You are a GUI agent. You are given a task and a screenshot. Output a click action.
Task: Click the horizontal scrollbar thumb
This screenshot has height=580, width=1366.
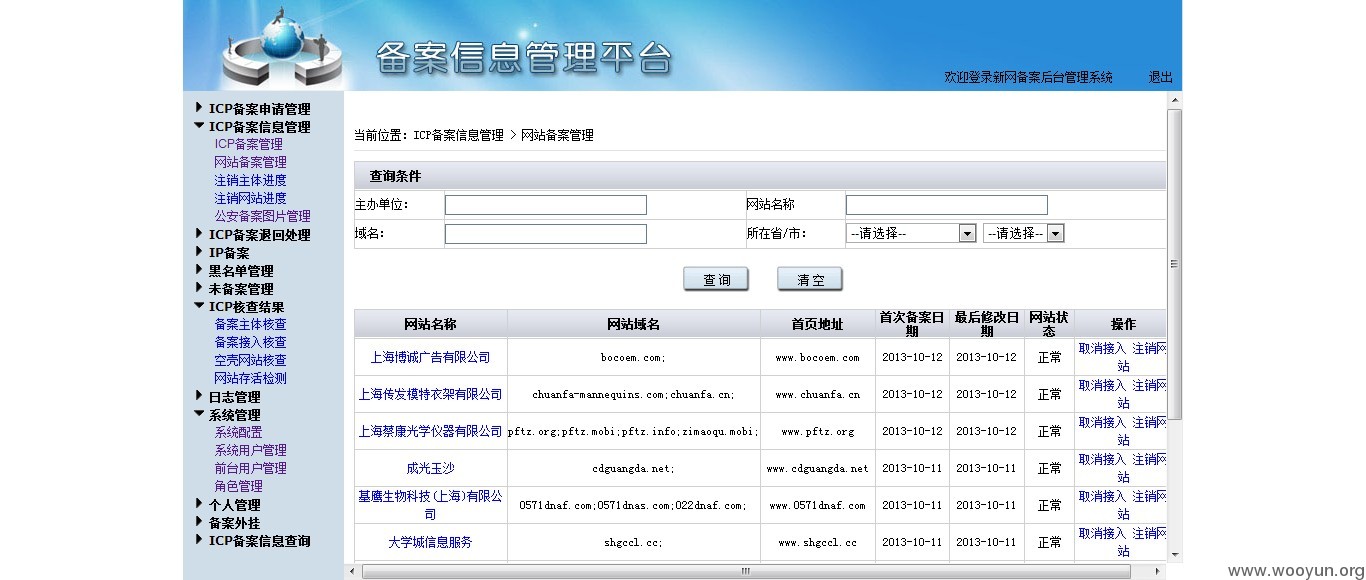coord(746,571)
